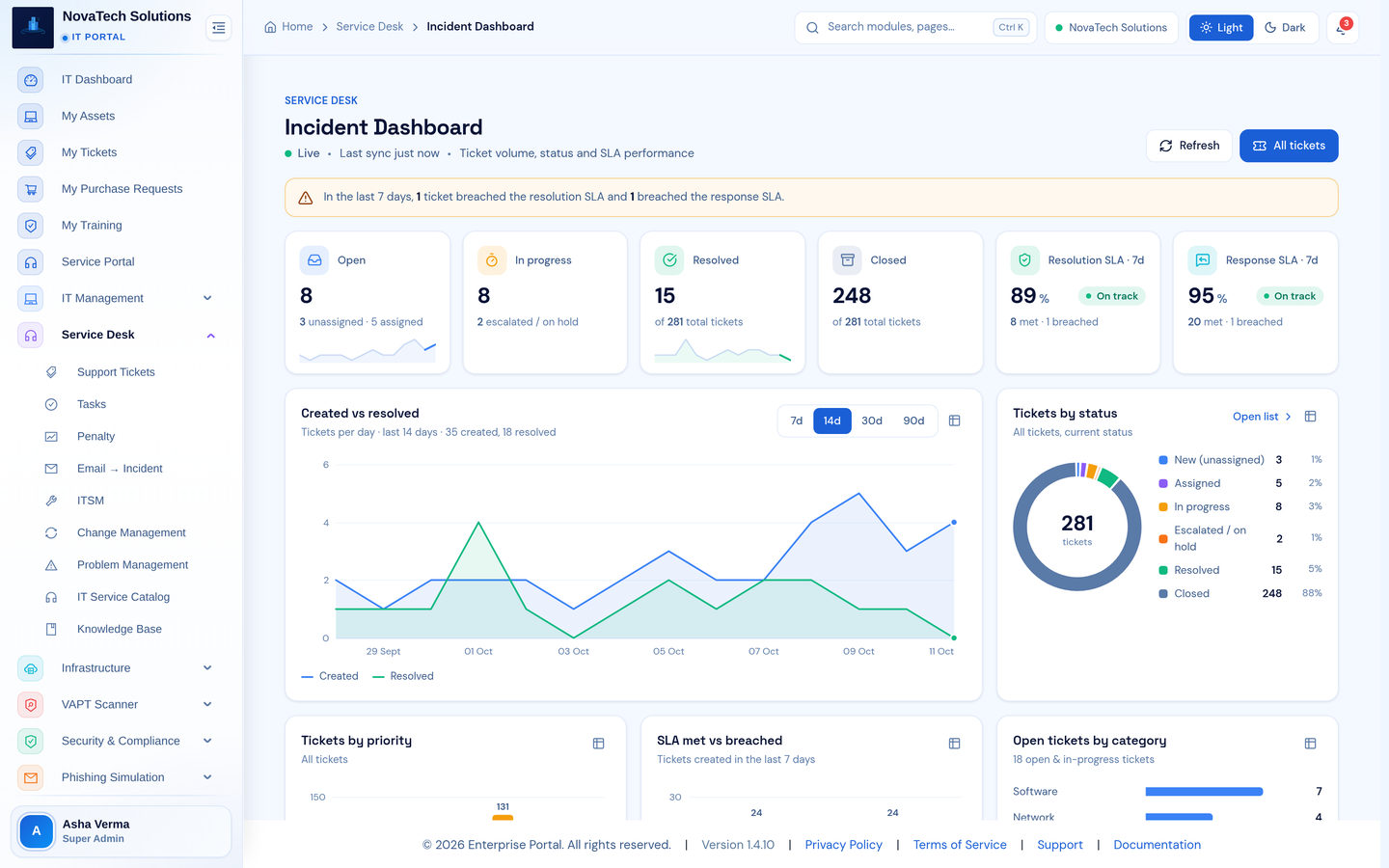
Task: Expand the VAPT Scanner chevron
Action: tap(207, 705)
